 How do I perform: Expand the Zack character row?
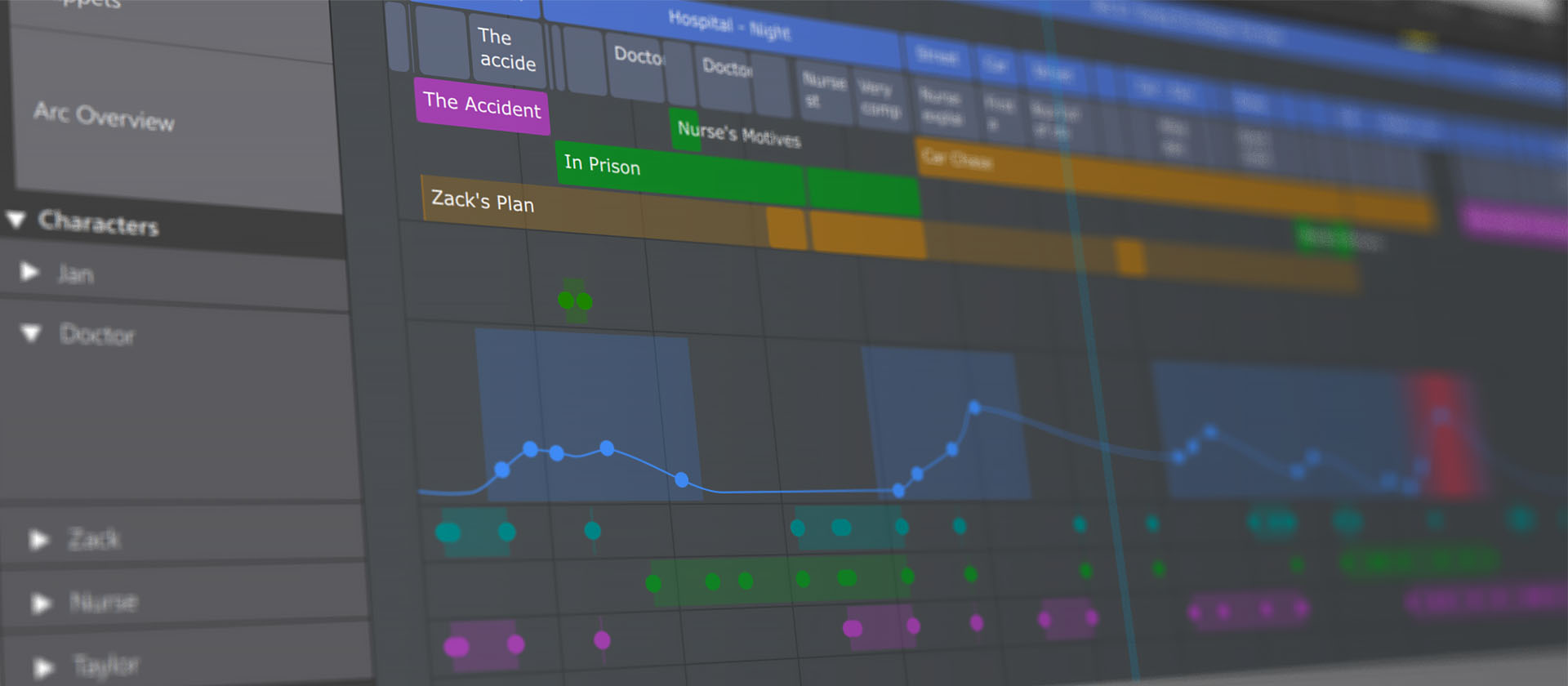[x=38, y=539]
